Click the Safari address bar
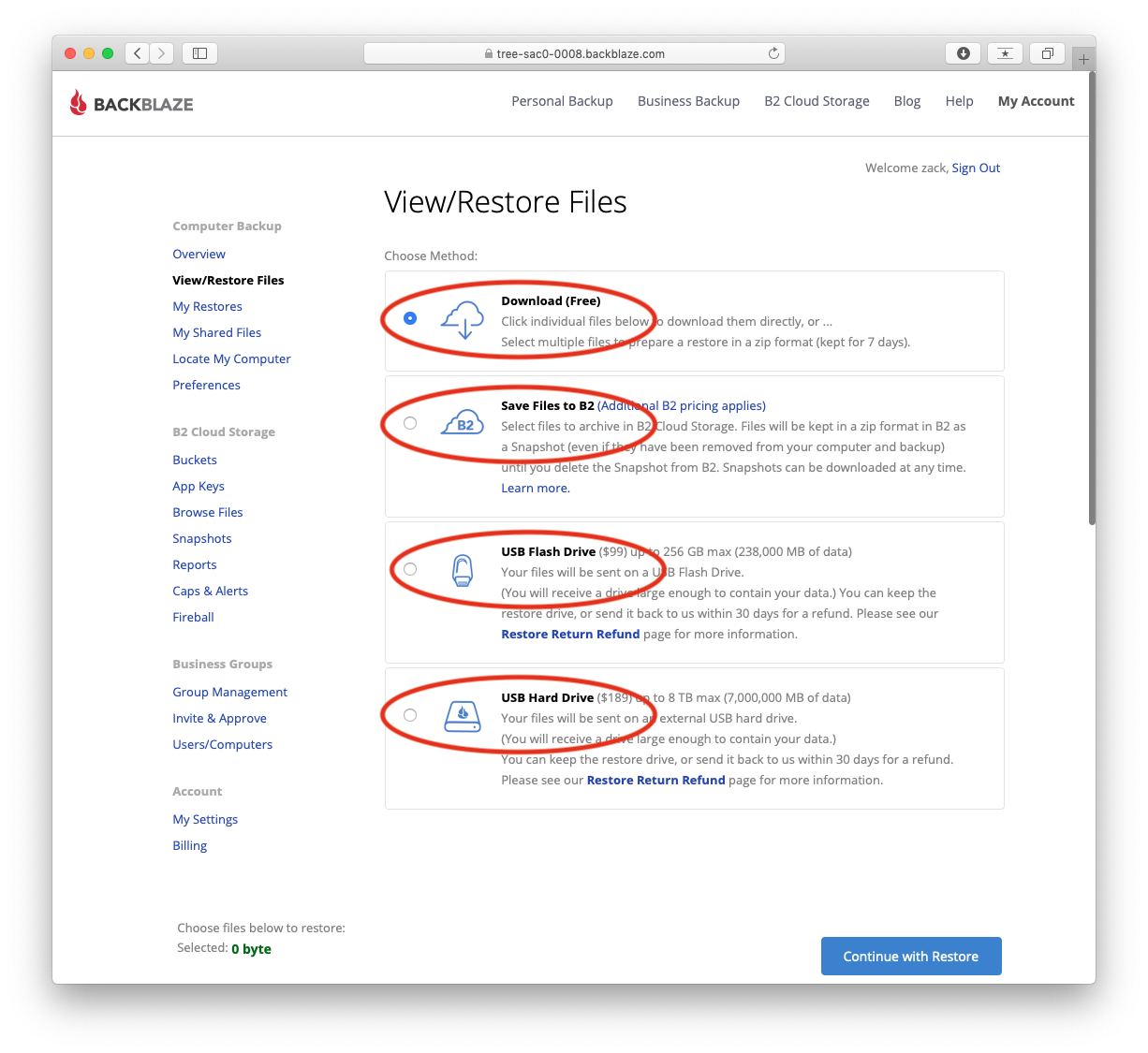 (x=574, y=53)
